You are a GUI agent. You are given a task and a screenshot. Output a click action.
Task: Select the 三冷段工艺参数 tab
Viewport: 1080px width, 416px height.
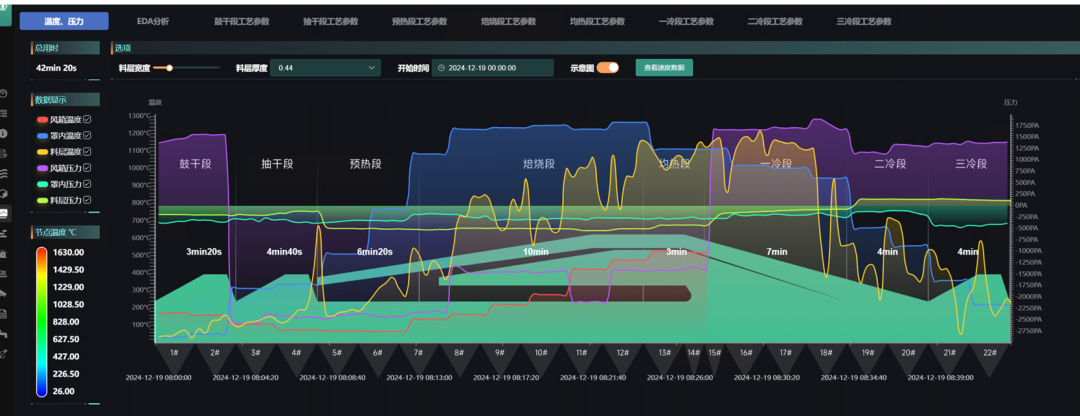click(x=863, y=21)
